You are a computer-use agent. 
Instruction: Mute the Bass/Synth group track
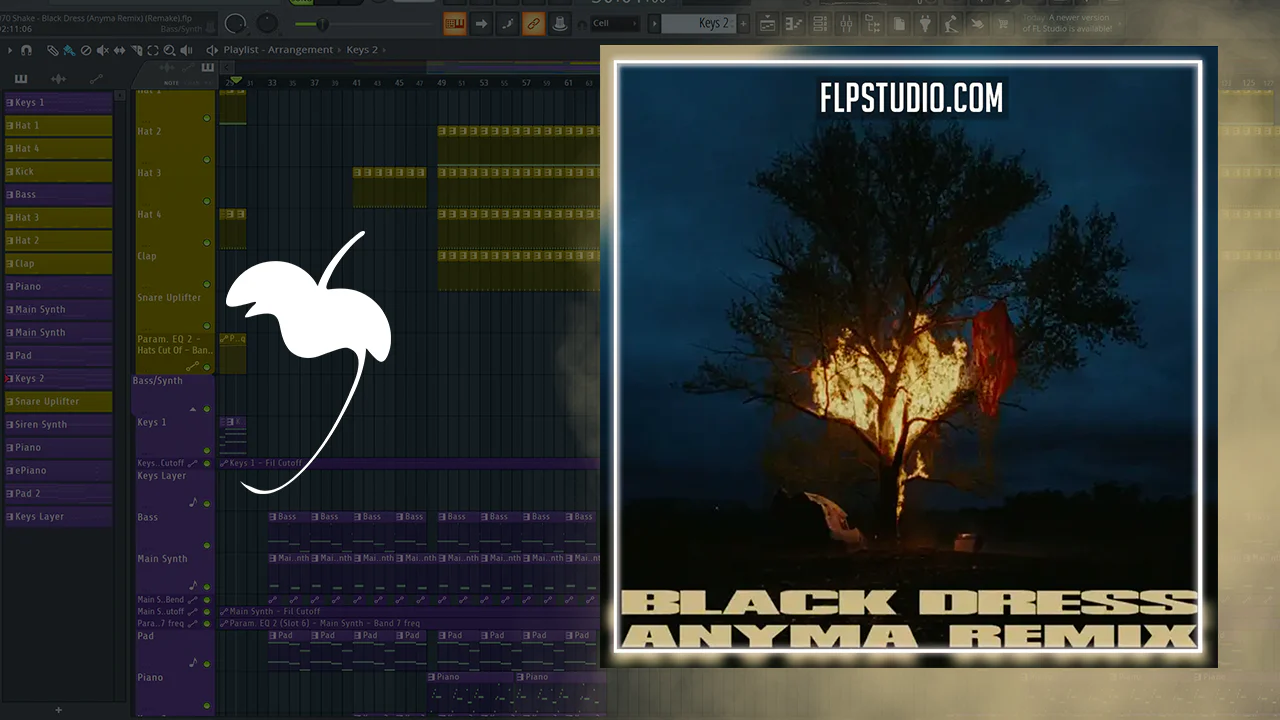(207, 409)
